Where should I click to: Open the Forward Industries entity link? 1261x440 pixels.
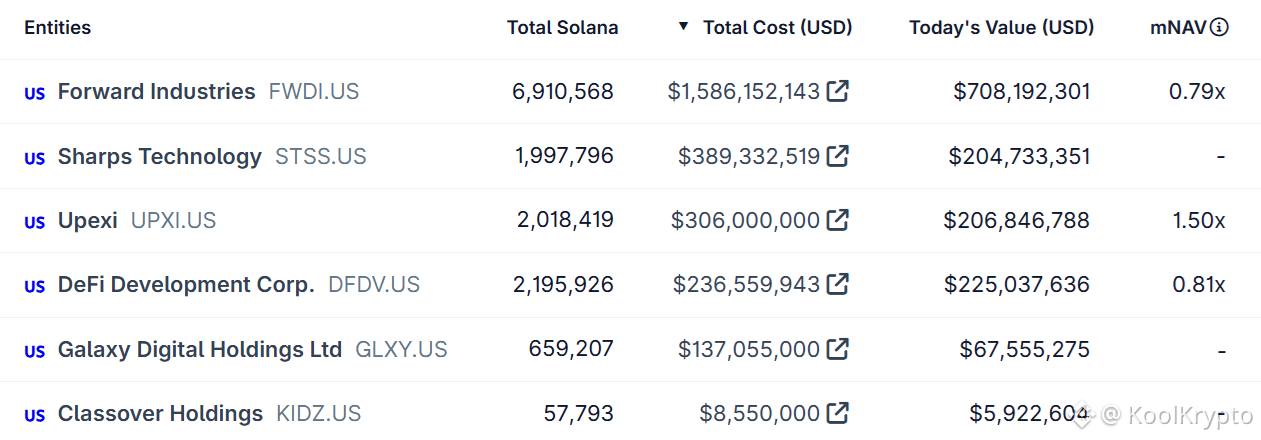[x=156, y=92]
